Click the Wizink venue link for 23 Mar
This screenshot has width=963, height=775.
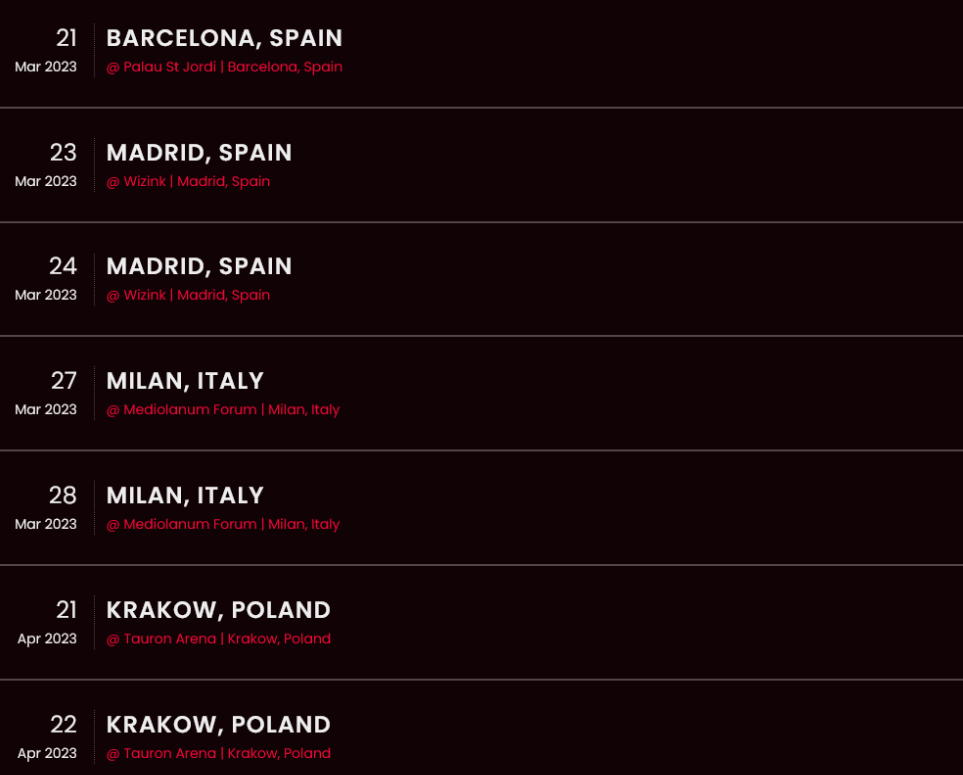(188, 182)
